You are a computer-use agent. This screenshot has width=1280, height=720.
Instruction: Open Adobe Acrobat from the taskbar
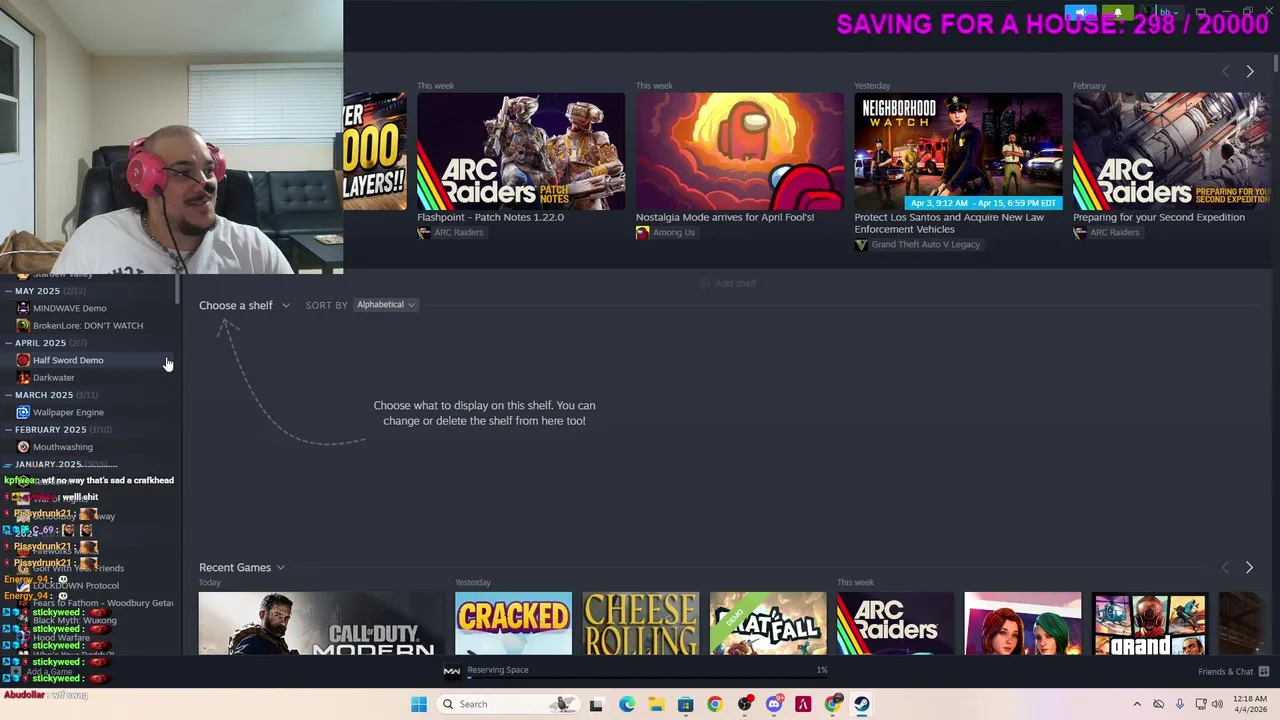pos(803,704)
